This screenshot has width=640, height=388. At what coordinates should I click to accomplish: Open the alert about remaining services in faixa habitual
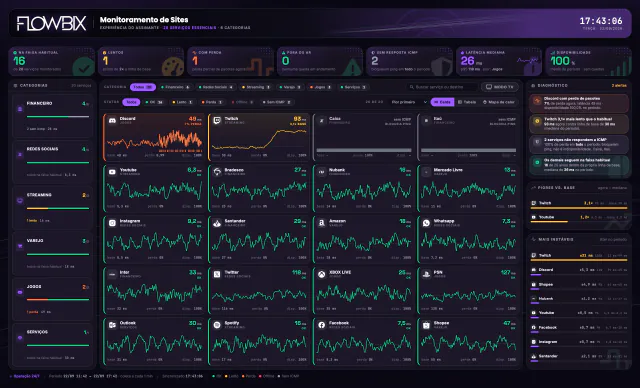coord(579,165)
